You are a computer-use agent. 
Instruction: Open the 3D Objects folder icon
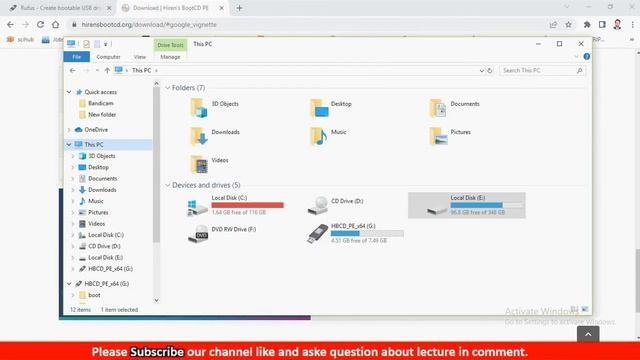pyautogui.click(x=199, y=108)
